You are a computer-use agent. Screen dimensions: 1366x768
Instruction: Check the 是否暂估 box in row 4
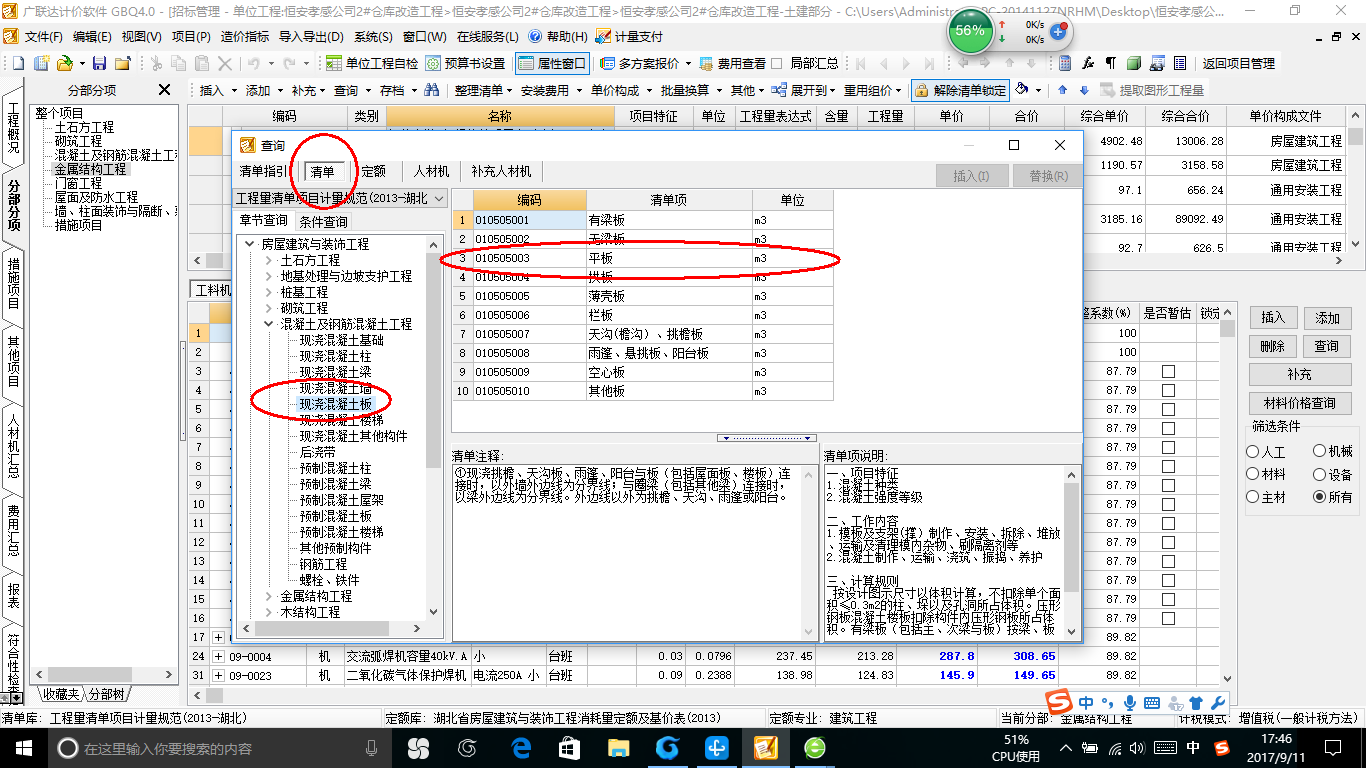(1168, 390)
